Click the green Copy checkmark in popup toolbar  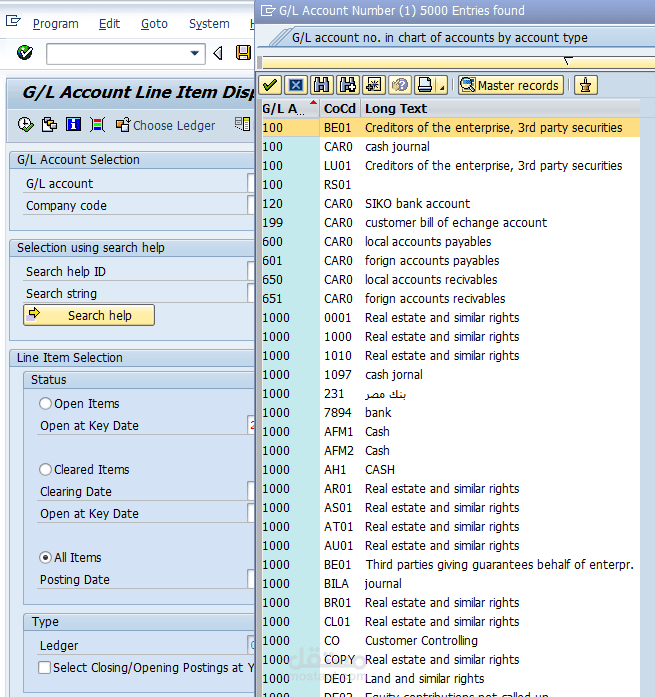[270, 85]
